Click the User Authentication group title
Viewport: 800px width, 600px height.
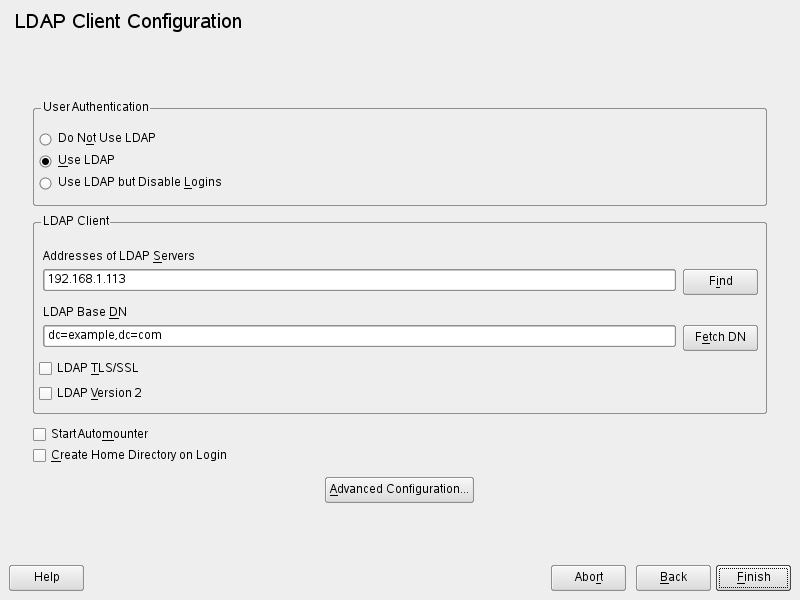96,107
